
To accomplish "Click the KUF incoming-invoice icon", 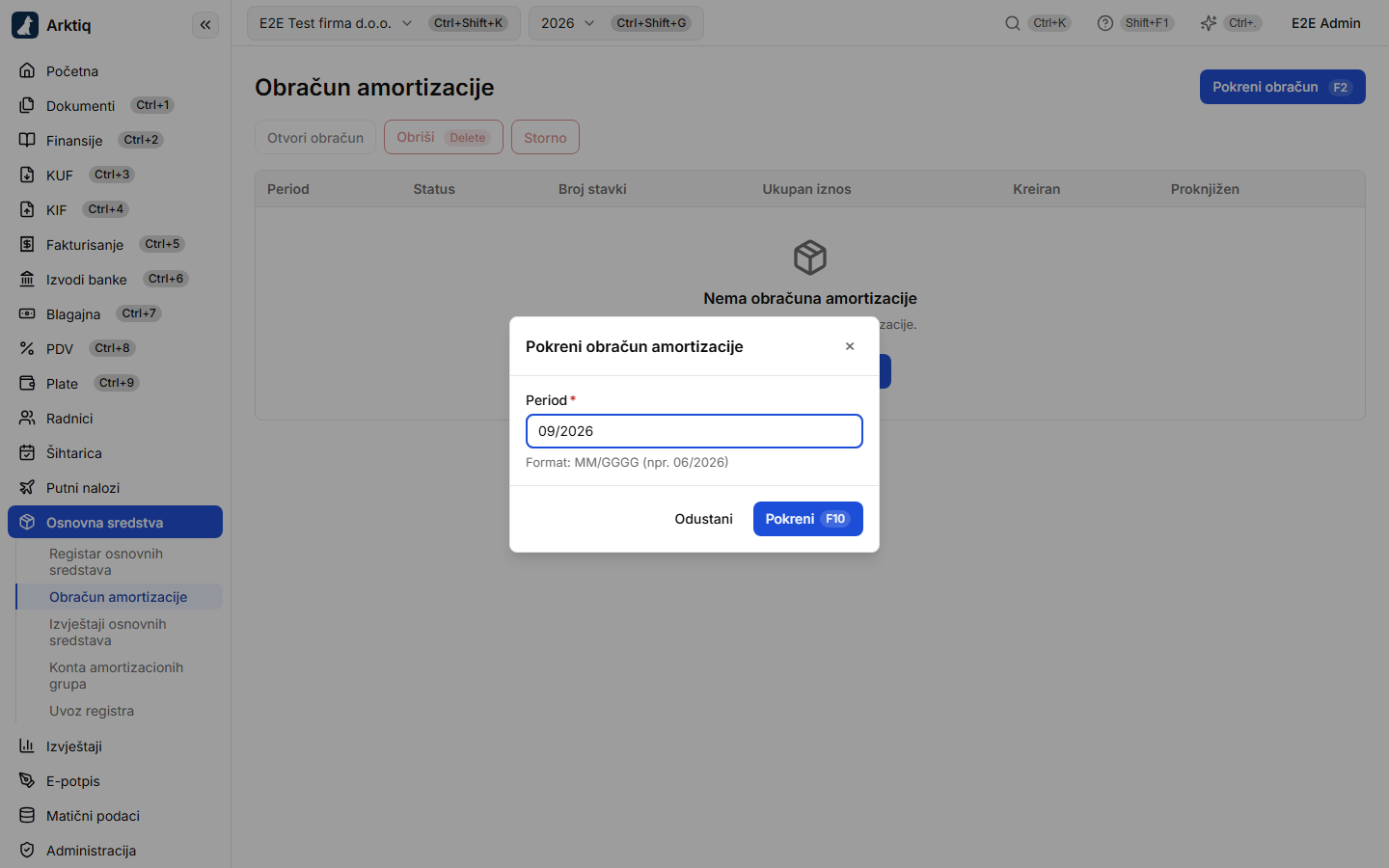I will click(27, 175).
